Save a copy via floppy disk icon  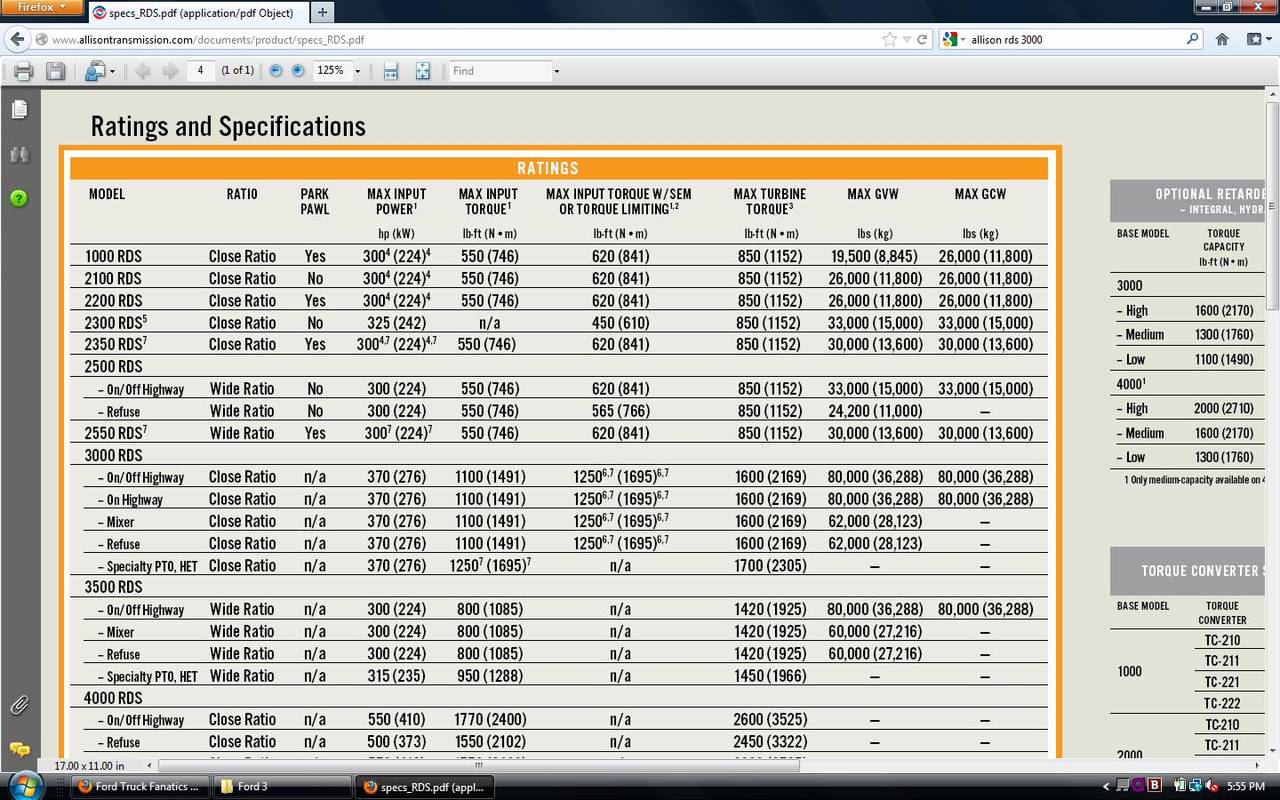coord(56,71)
